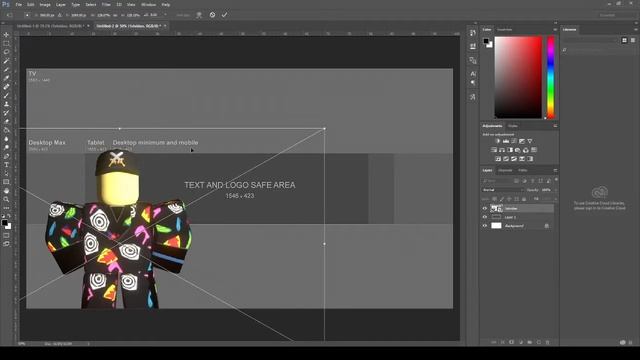
Task: Switch Libraries to list view
Action: (633, 40)
